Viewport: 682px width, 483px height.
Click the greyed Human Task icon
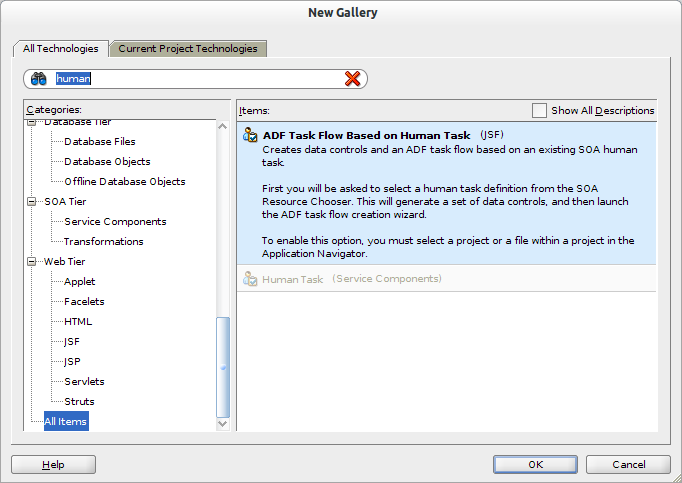click(251, 280)
